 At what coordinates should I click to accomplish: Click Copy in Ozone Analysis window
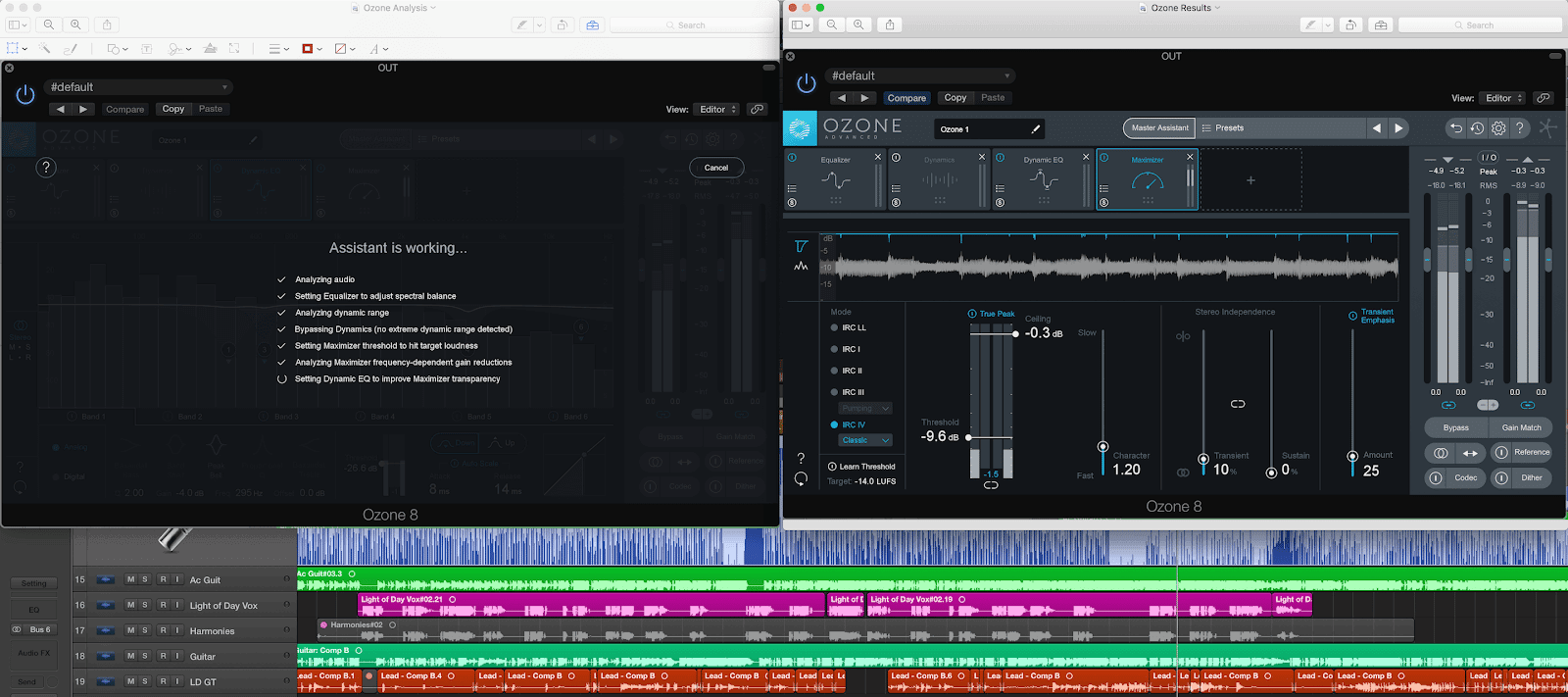coord(173,109)
